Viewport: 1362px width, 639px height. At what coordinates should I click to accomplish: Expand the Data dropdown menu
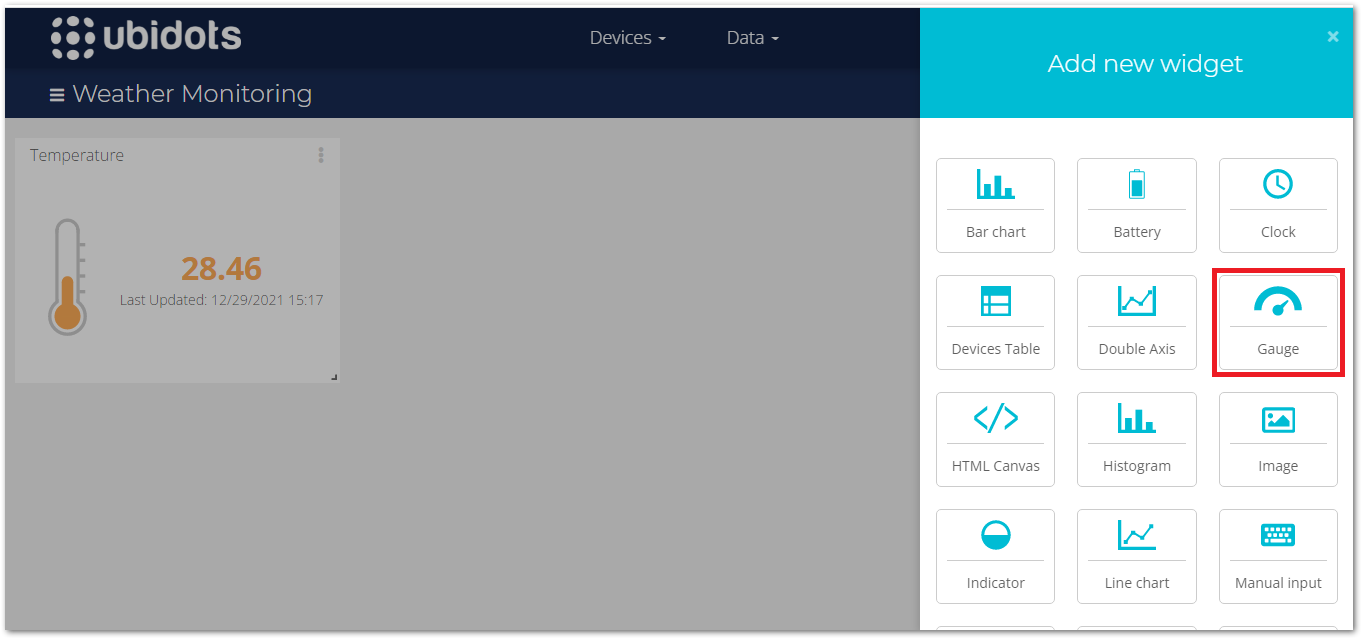coord(752,38)
